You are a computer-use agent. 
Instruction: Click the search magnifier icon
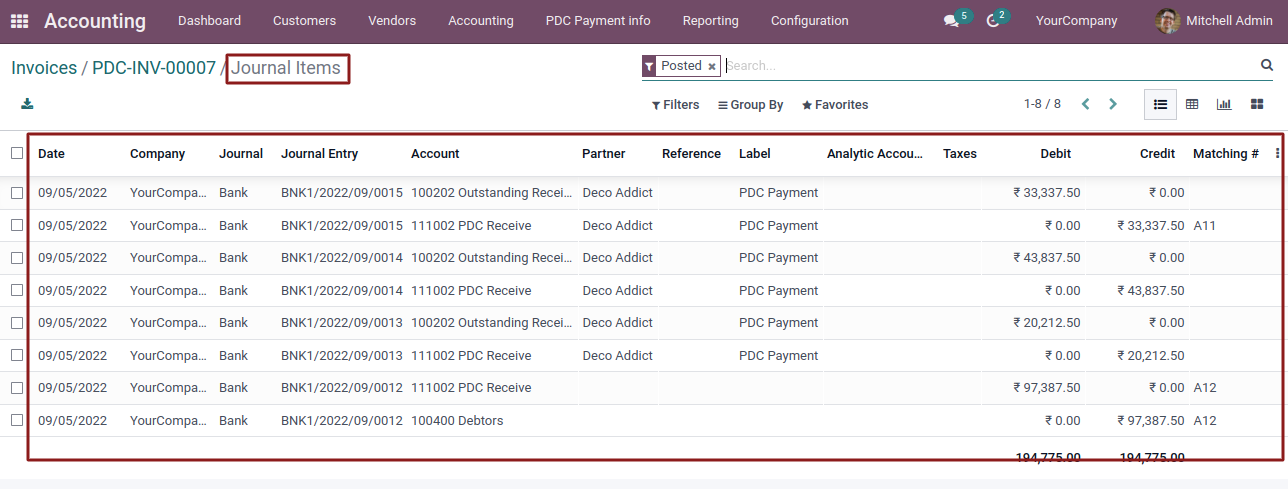(1267, 65)
